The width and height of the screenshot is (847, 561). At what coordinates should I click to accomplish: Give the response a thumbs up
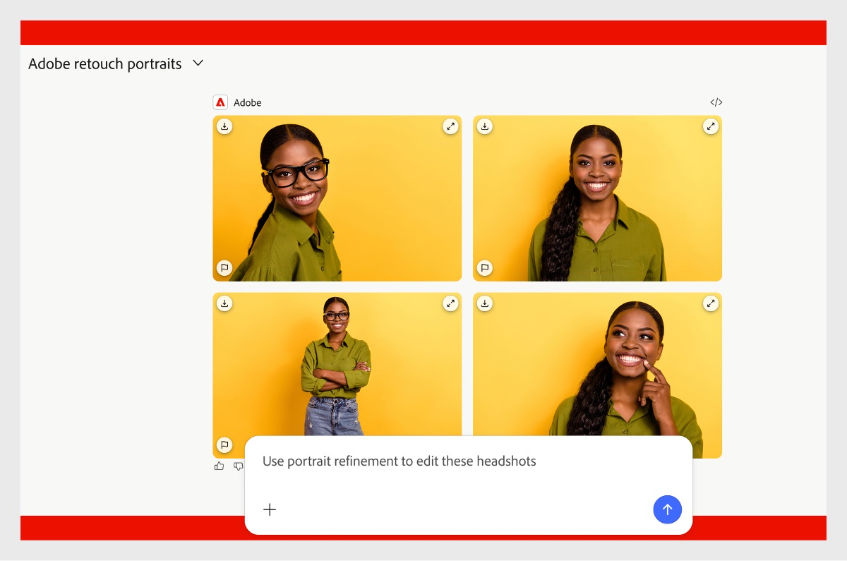219,466
